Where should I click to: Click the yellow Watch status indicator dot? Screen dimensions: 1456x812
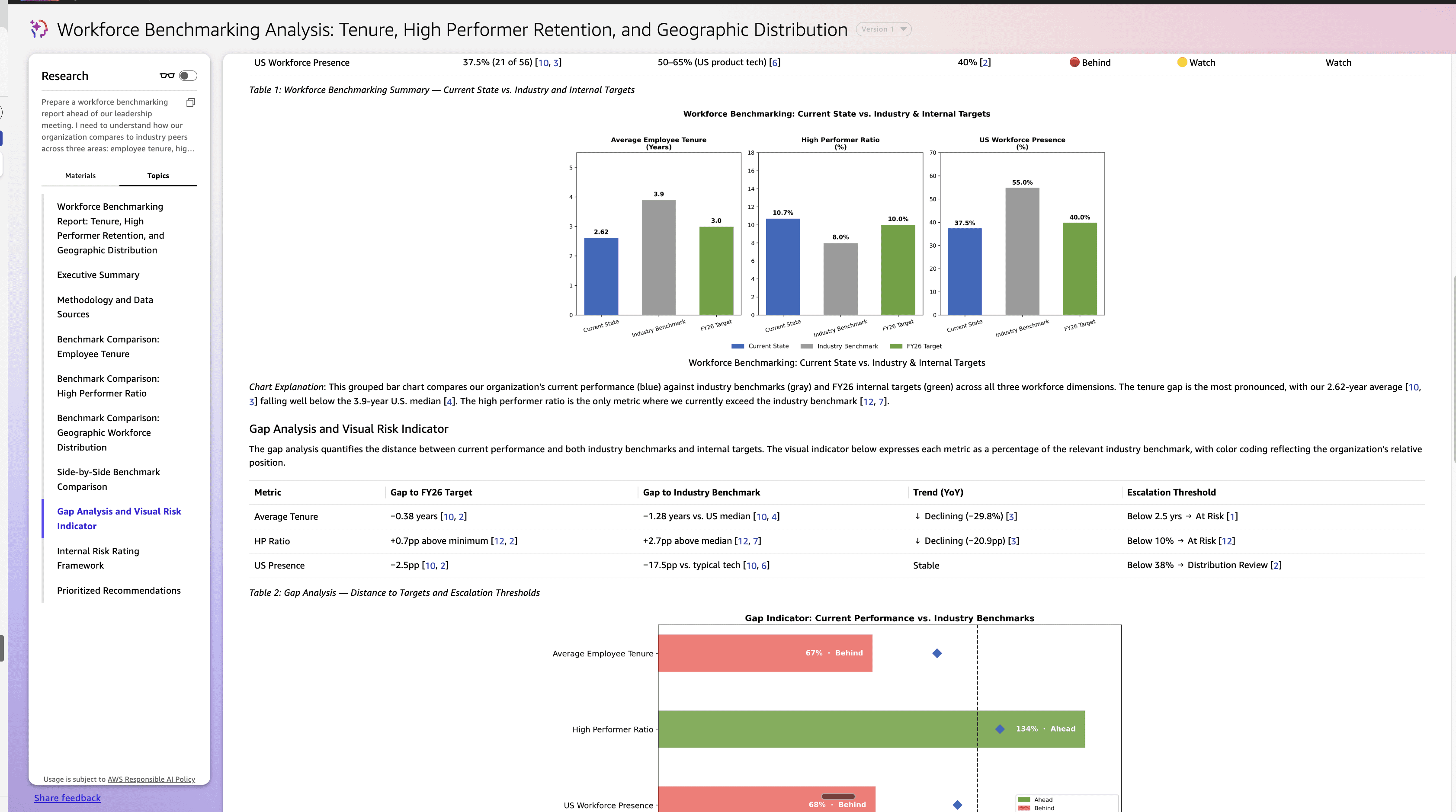1182,62
